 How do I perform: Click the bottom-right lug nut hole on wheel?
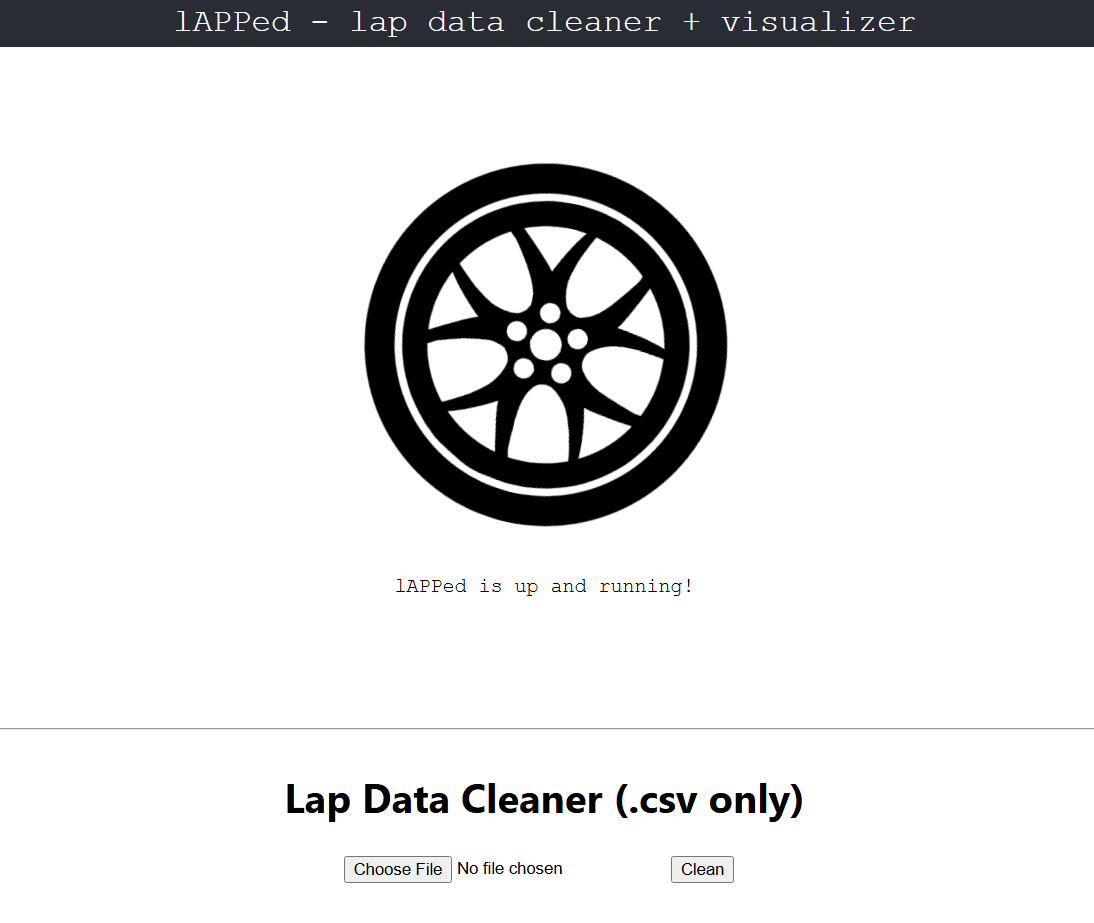(x=561, y=373)
